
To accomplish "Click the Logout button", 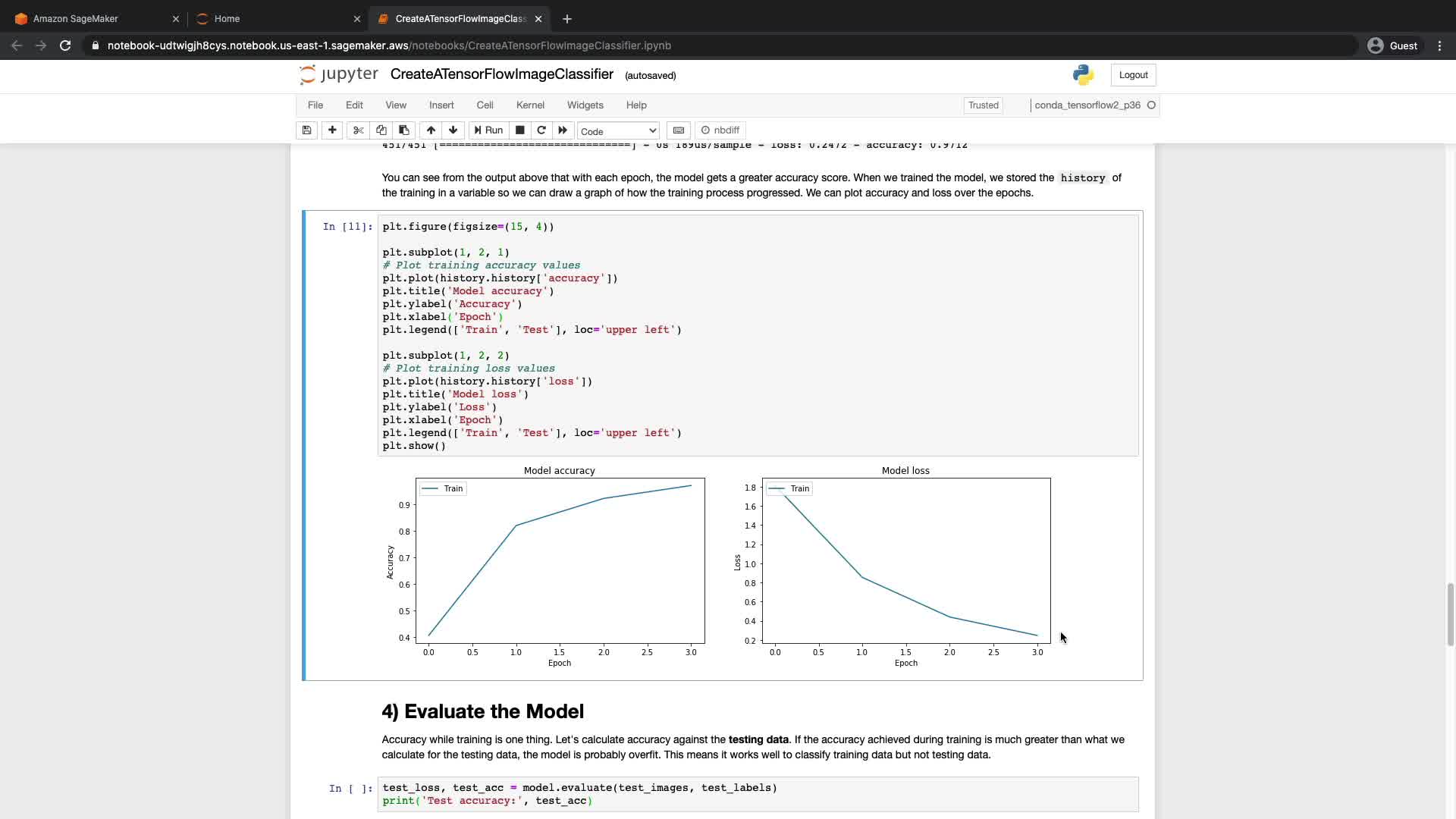I will pyautogui.click(x=1133, y=75).
